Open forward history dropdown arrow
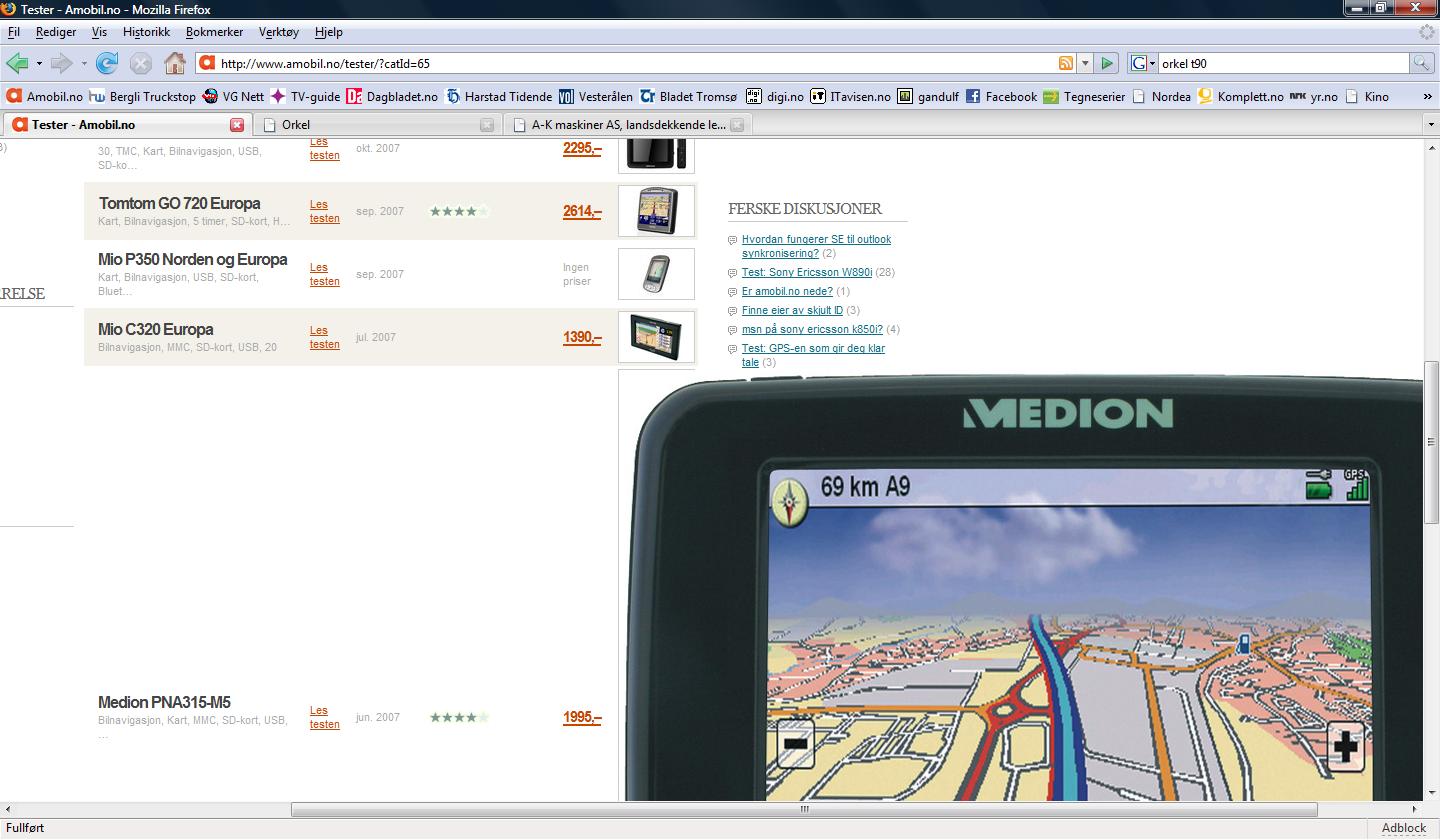 pyautogui.click(x=84, y=63)
